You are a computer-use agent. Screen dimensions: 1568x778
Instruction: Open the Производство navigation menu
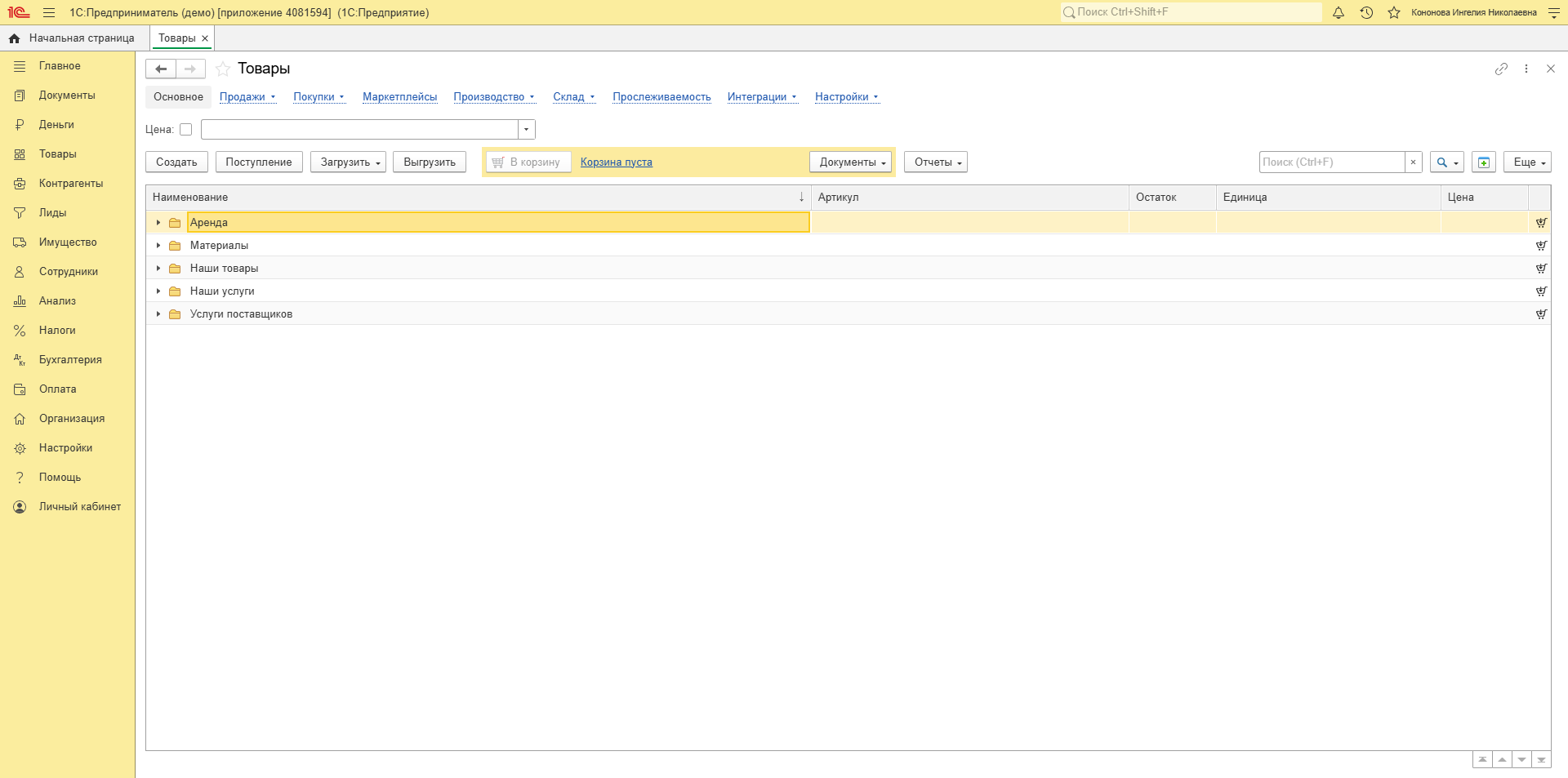(494, 96)
